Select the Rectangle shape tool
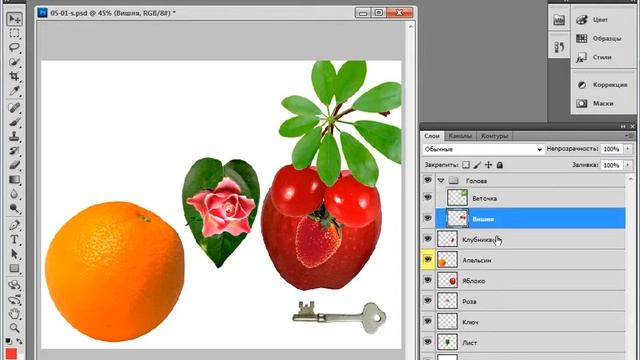This screenshot has height=360, width=640. [14, 268]
